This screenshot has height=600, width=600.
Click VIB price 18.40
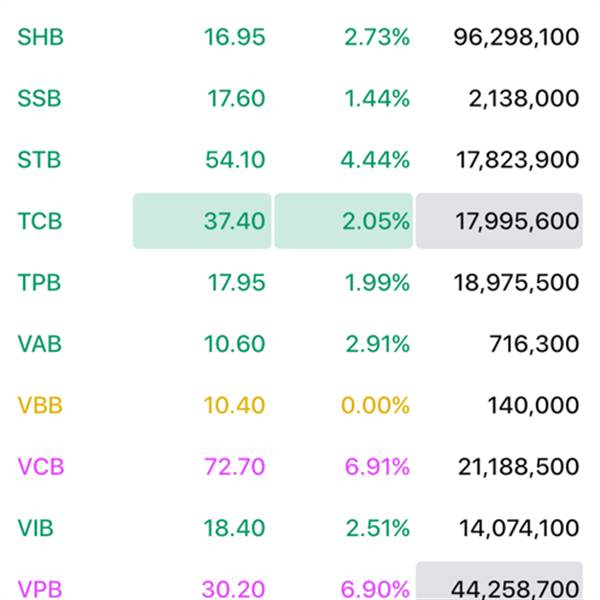point(234,528)
